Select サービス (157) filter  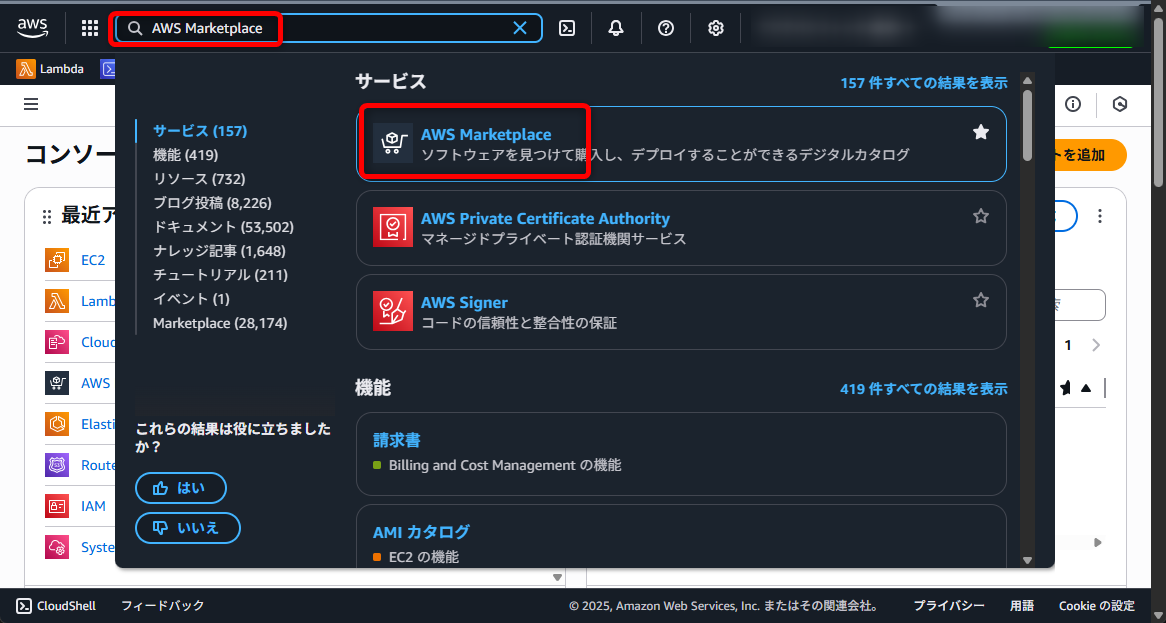pos(200,131)
